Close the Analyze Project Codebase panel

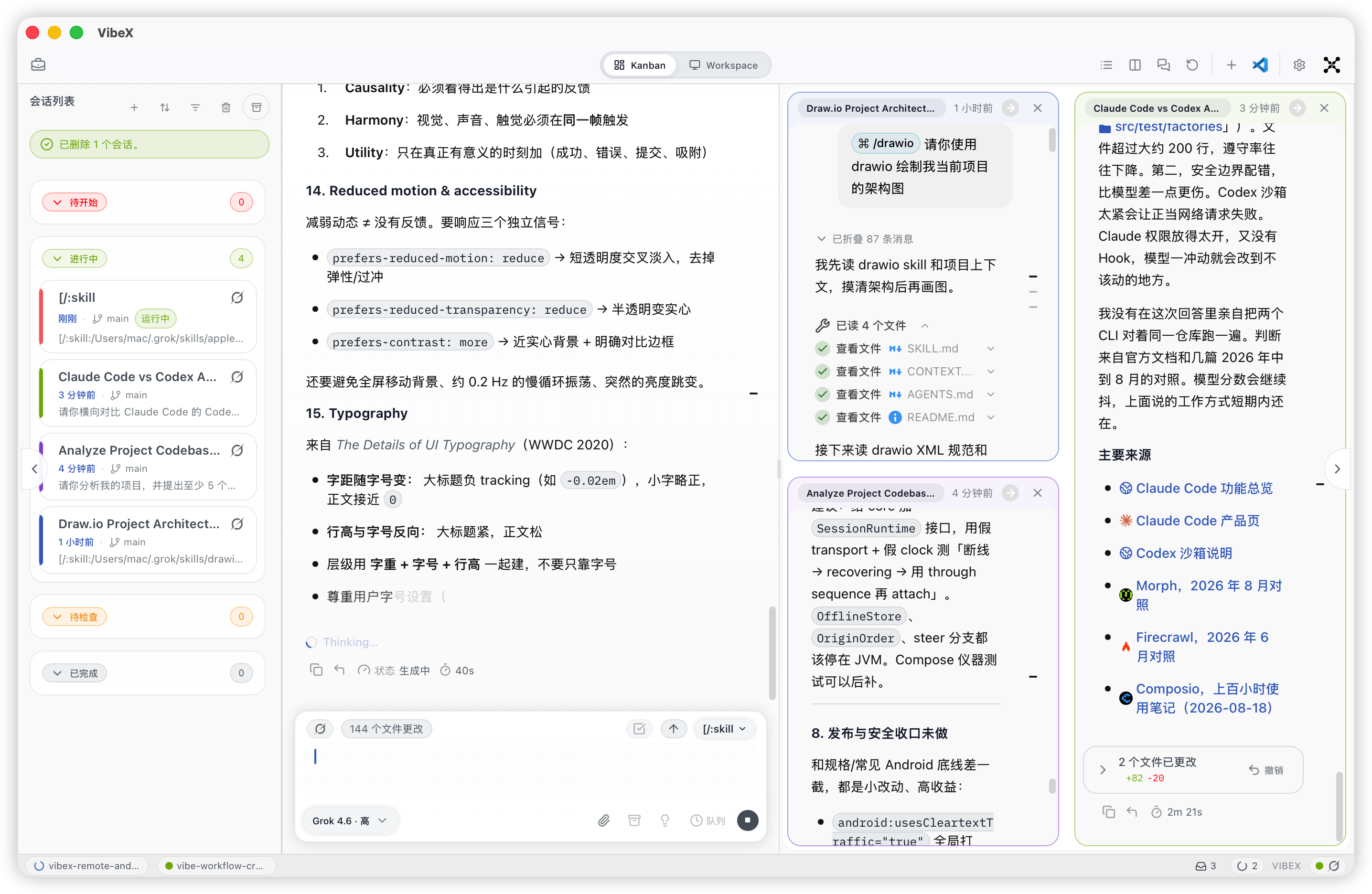click(1038, 493)
